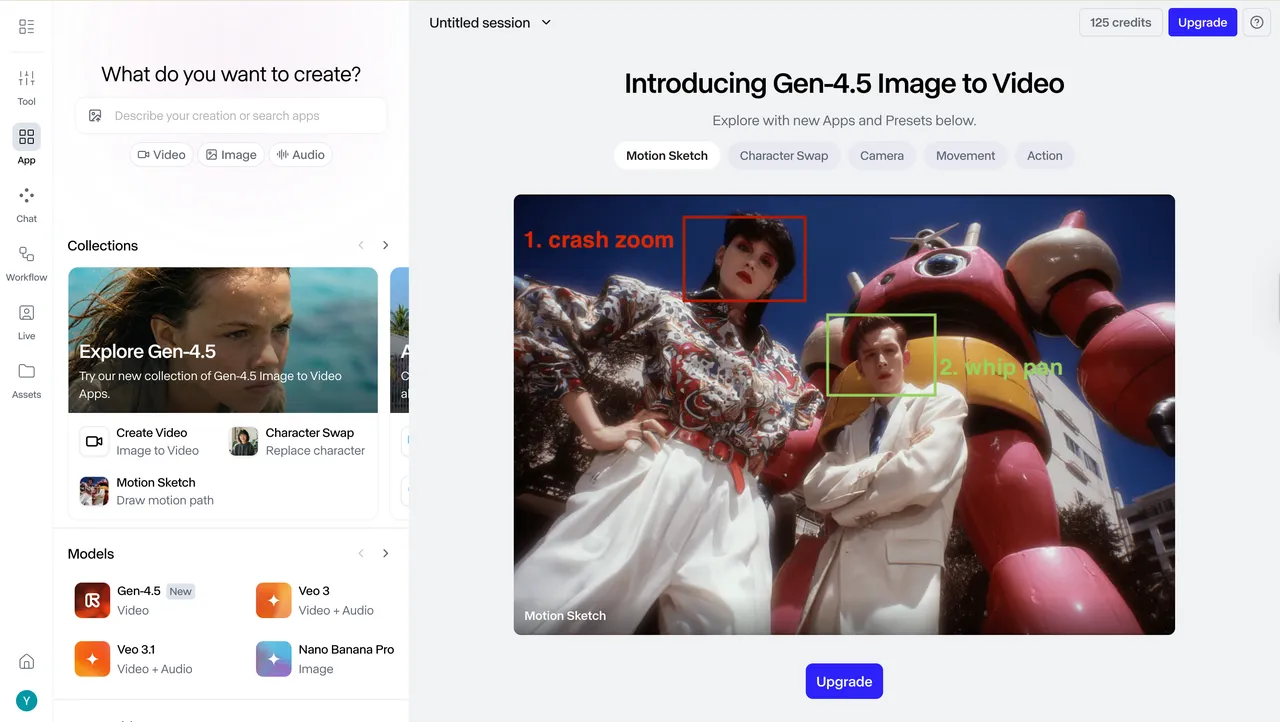Open the Assets folder icon
1280x722 pixels.
pos(26,372)
